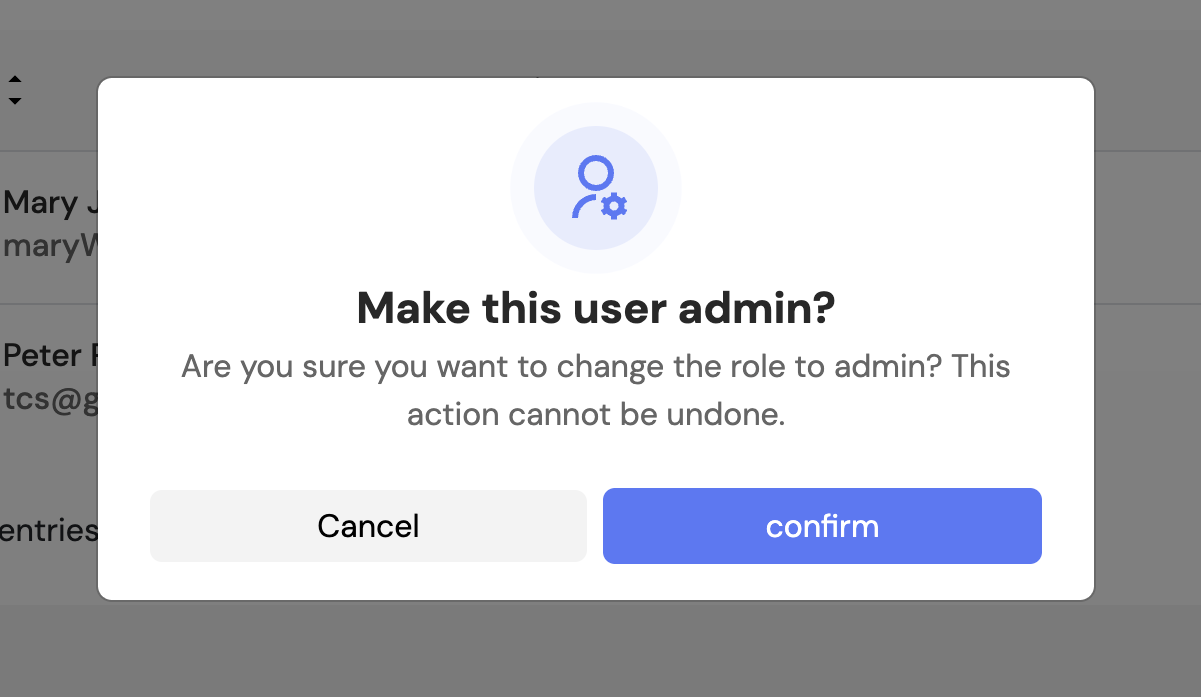Click the tcs@g email address text
This screenshot has width=1201, height=697.
(50, 397)
